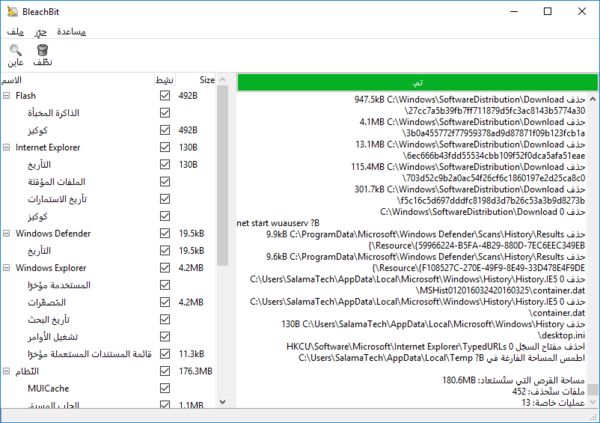Click the نشط (Active) column header
The height and width of the screenshot is (423, 600).
[165, 80]
